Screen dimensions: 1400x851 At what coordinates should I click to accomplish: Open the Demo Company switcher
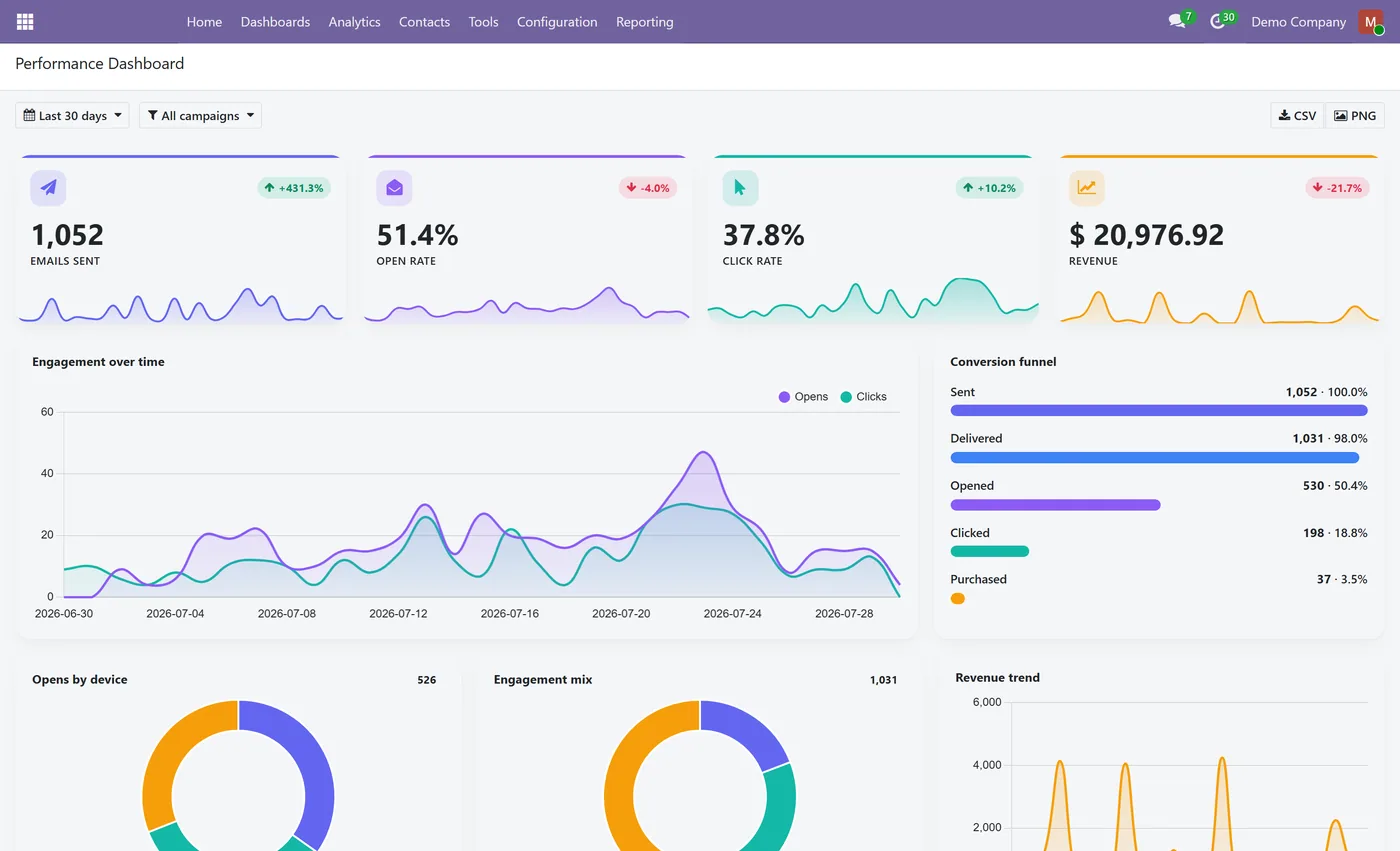pos(1298,22)
